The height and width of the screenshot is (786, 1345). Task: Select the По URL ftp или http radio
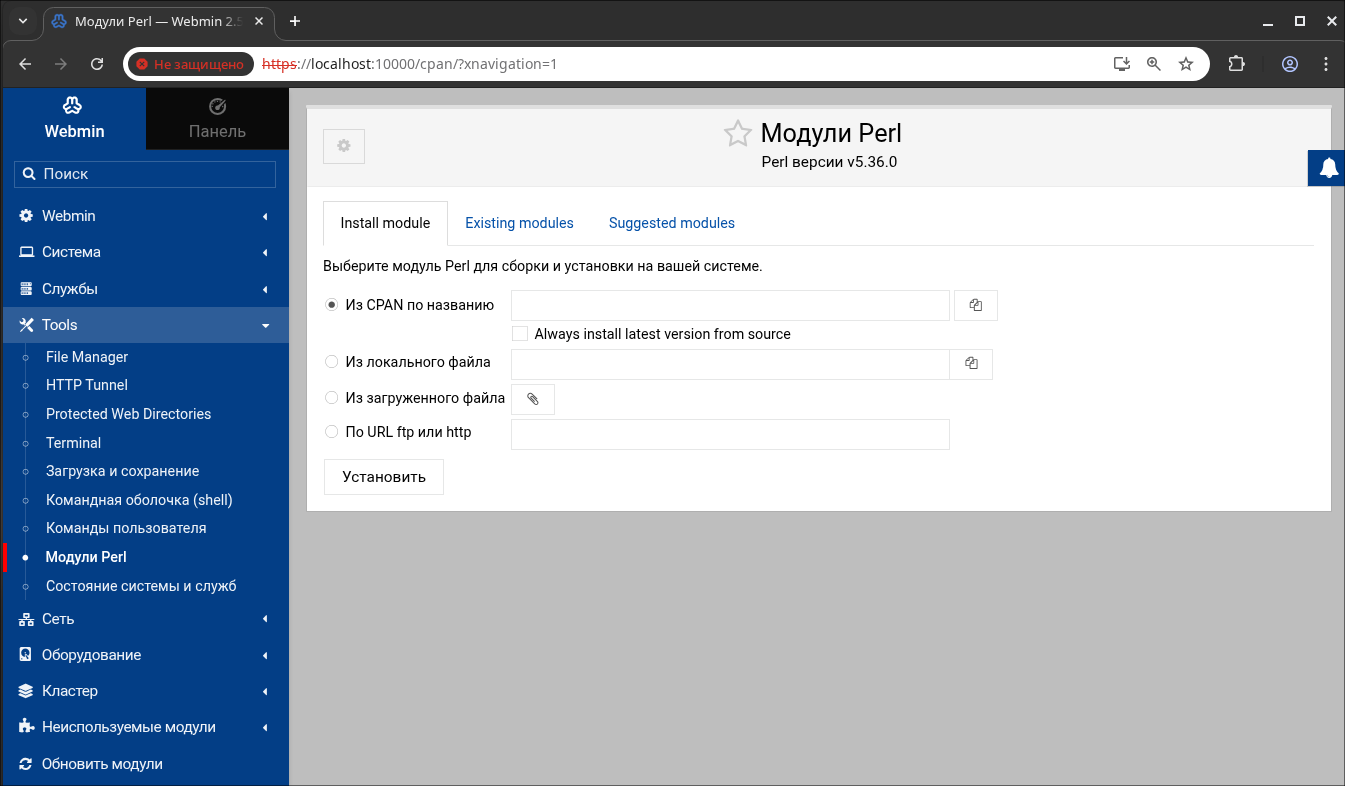tap(332, 432)
